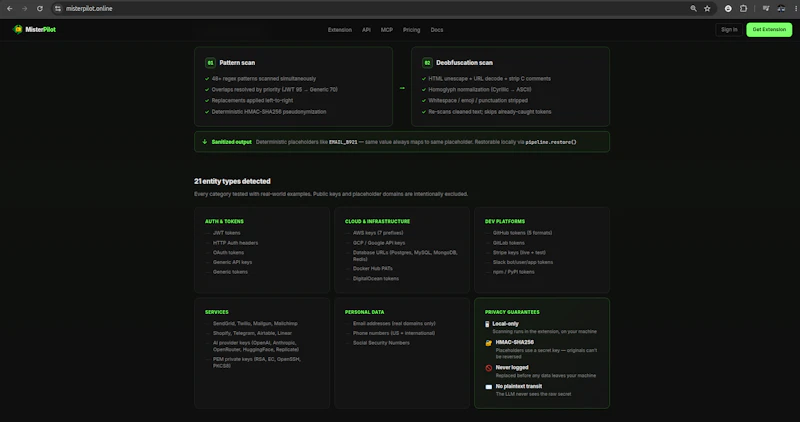The image size is (800, 422).
Task: Click the OAuth tokens list item
Action: tap(228, 253)
